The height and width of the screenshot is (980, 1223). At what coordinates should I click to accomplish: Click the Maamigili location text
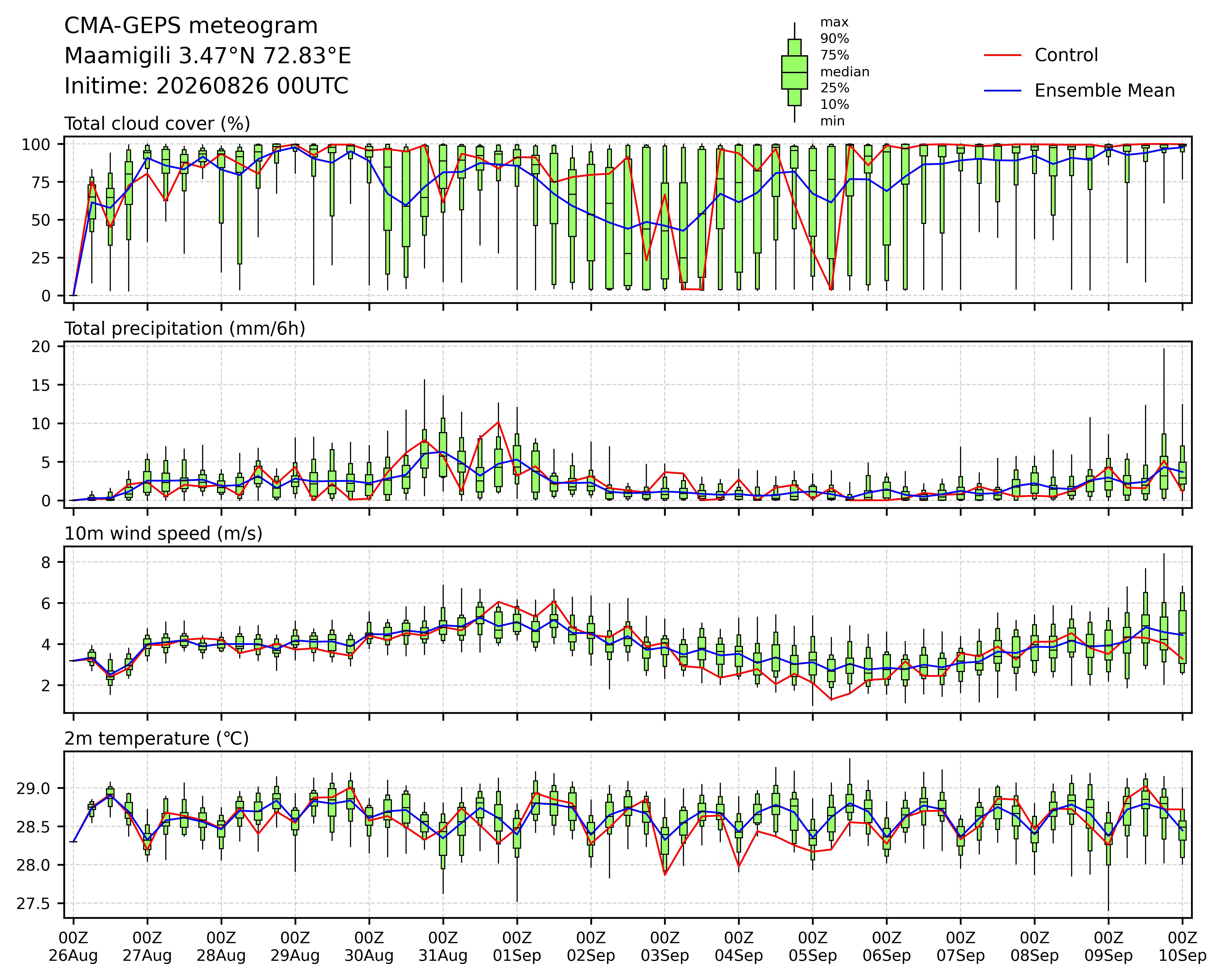click(208, 56)
